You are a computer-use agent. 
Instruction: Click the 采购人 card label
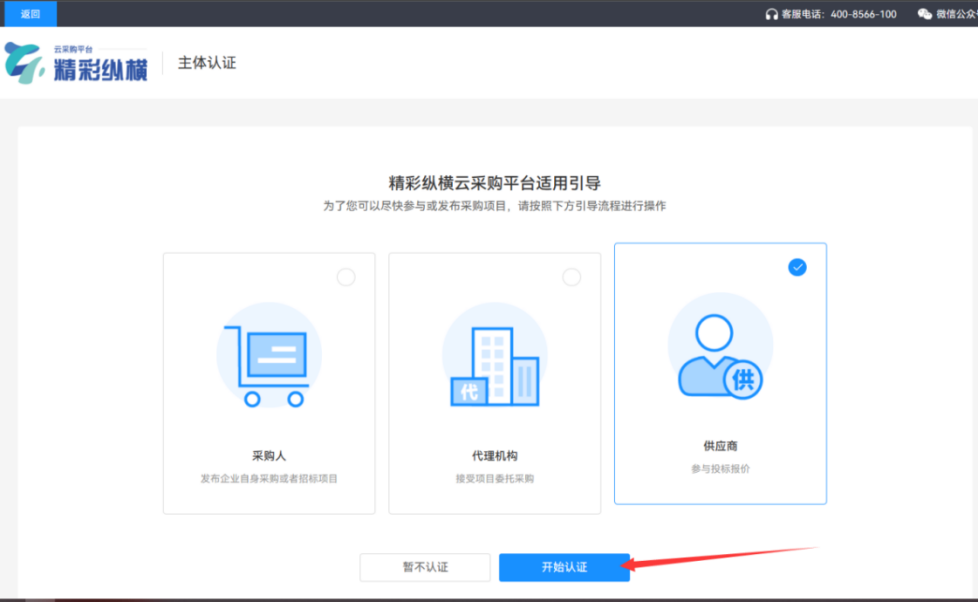click(x=269, y=456)
